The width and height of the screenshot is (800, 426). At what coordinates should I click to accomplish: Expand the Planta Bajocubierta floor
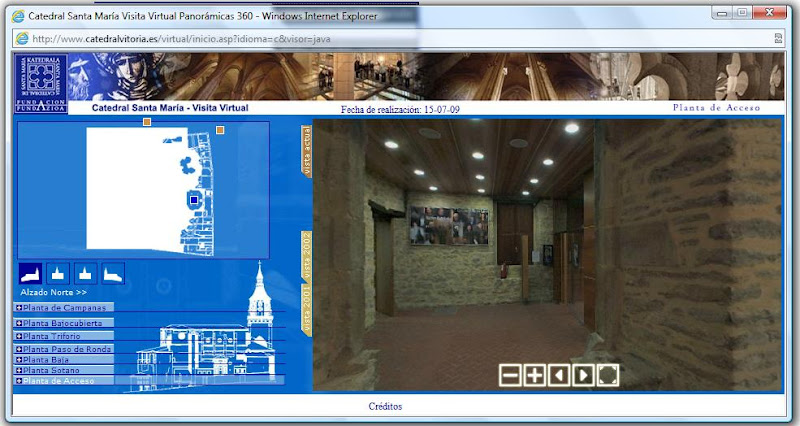point(64,323)
